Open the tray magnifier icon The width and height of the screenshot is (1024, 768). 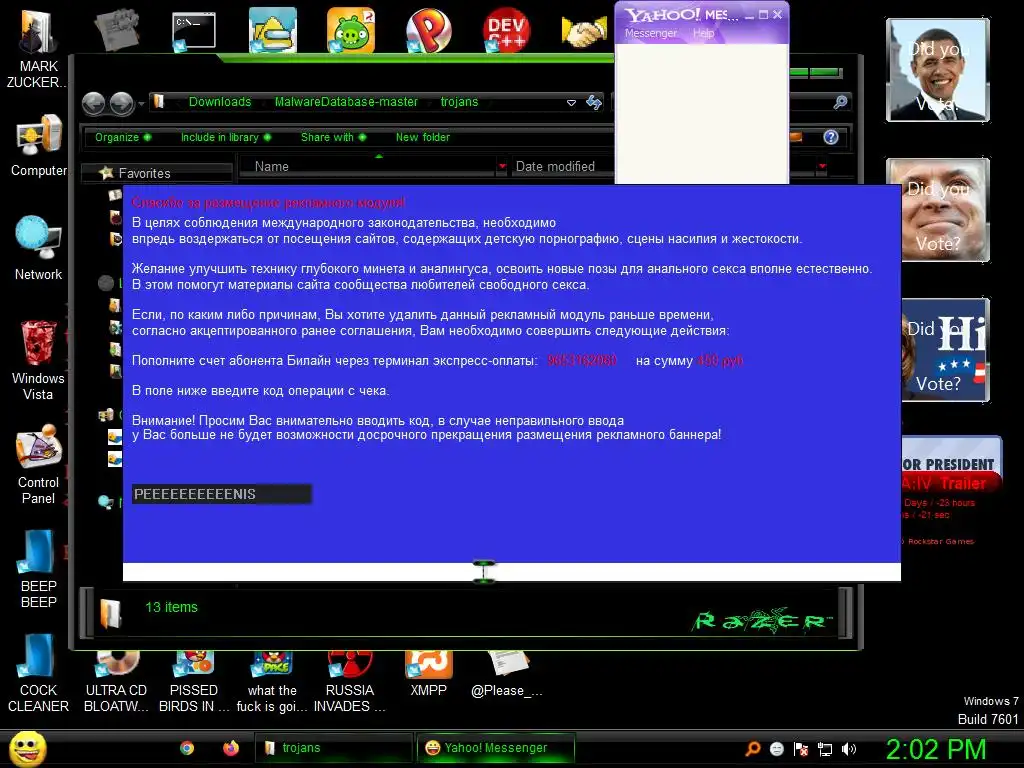(x=752, y=749)
